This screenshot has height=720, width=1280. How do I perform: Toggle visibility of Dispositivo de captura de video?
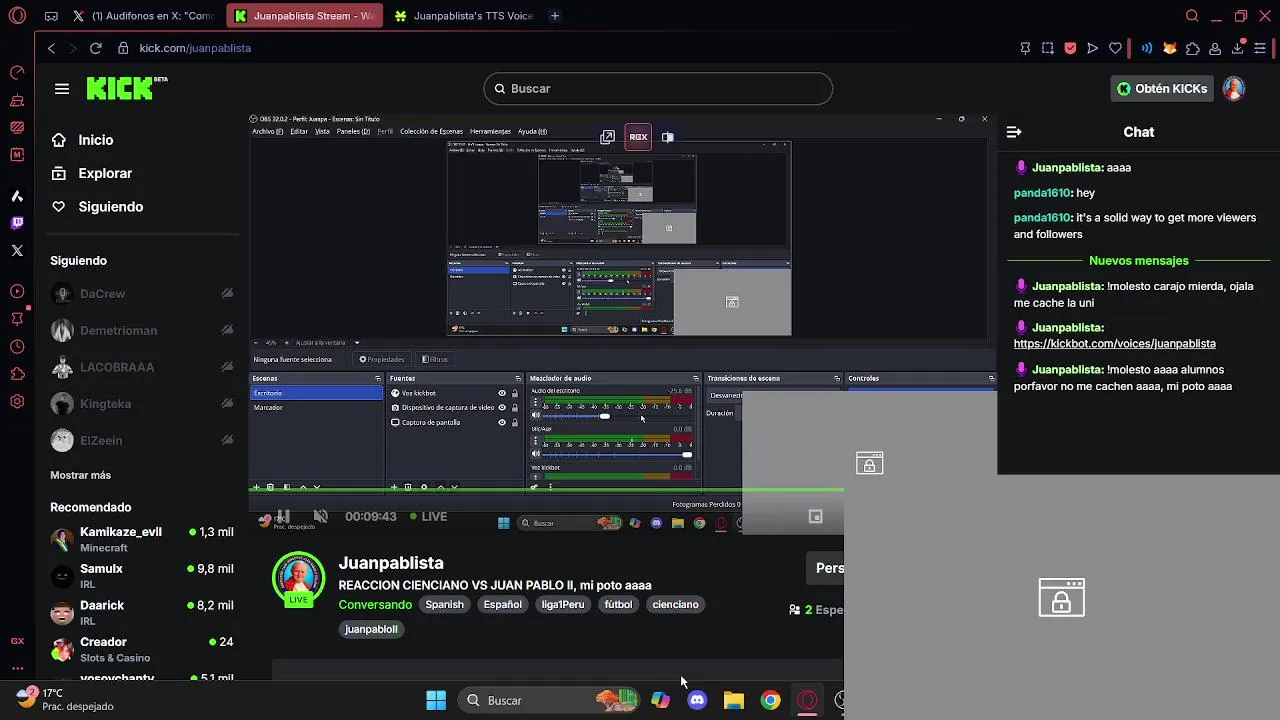(502, 408)
